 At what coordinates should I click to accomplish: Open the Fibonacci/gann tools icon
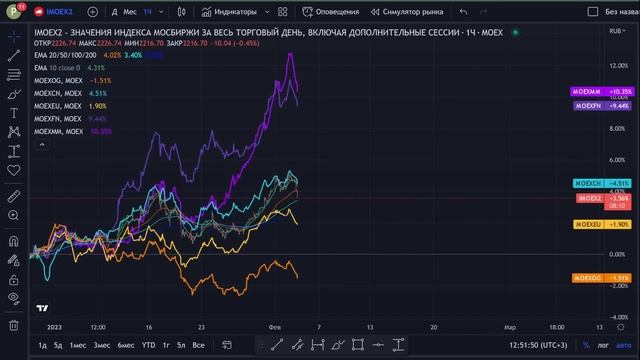coord(14,75)
